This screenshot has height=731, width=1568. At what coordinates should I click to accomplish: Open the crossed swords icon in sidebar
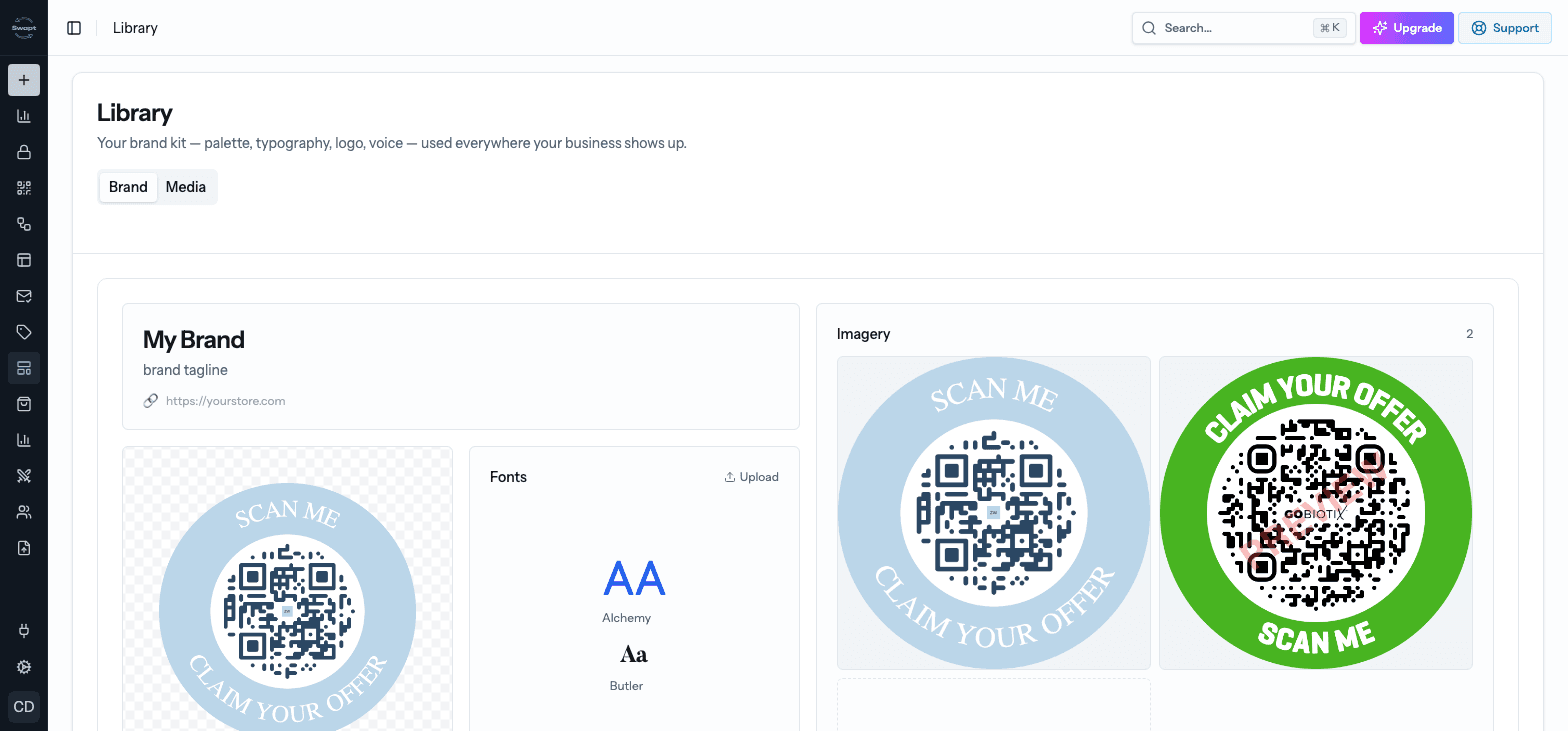click(x=24, y=476)
